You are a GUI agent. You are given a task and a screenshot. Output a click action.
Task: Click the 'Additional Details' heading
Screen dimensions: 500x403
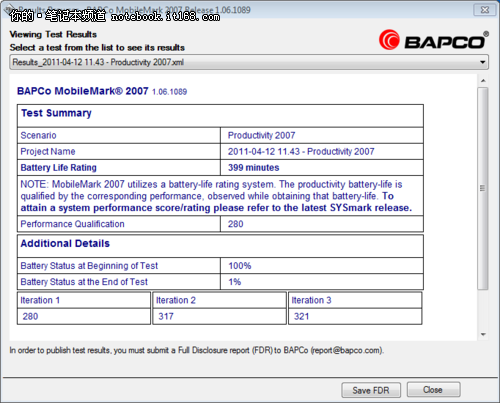[65, 243]
